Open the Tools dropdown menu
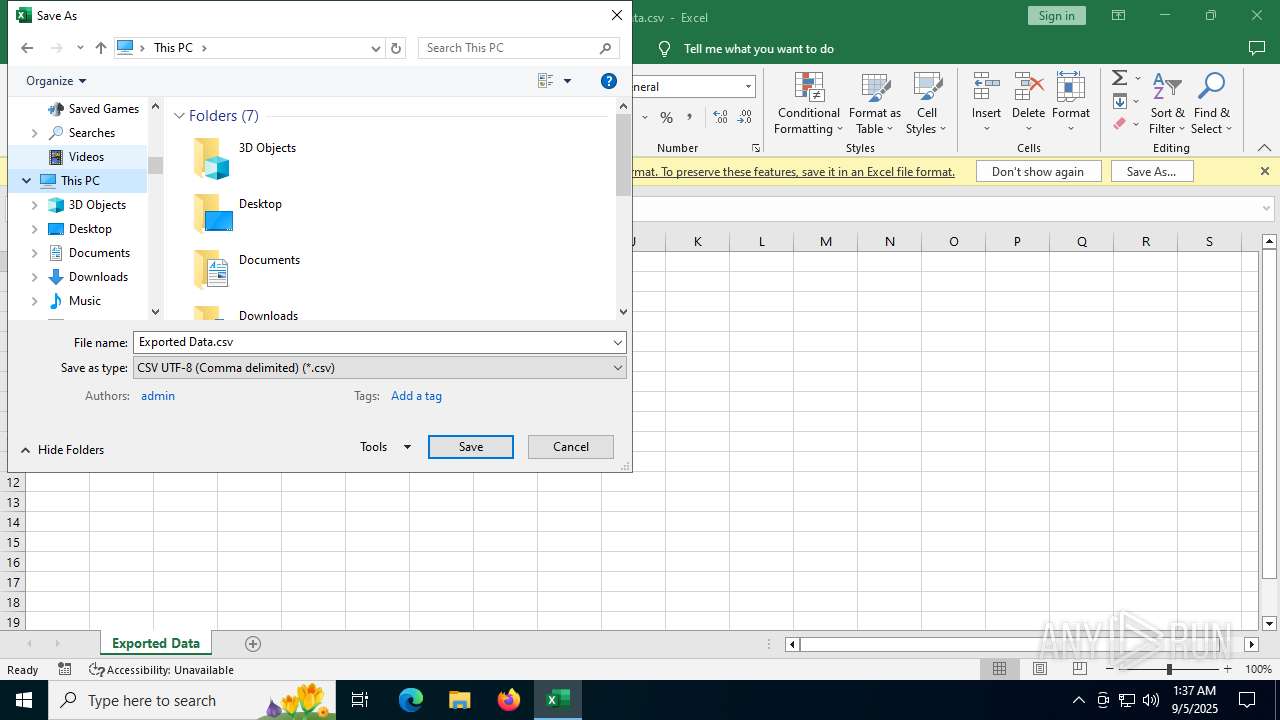 (385, 447)
